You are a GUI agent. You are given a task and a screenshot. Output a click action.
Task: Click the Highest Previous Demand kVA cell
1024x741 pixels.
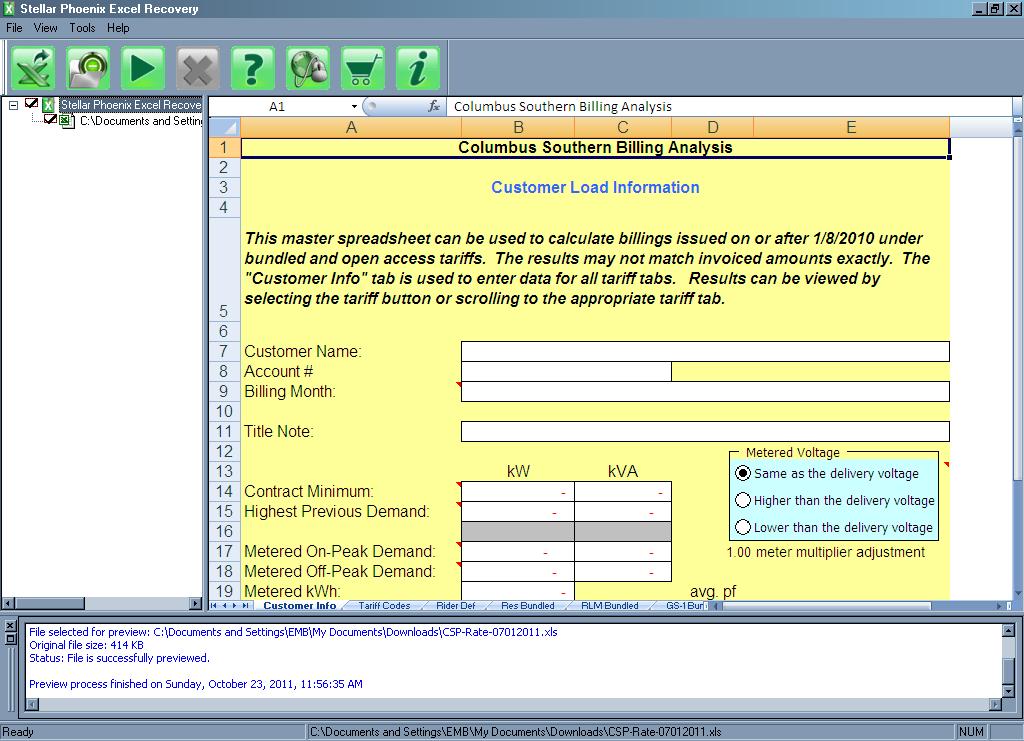pyautogui.click(x=623, y=511)
